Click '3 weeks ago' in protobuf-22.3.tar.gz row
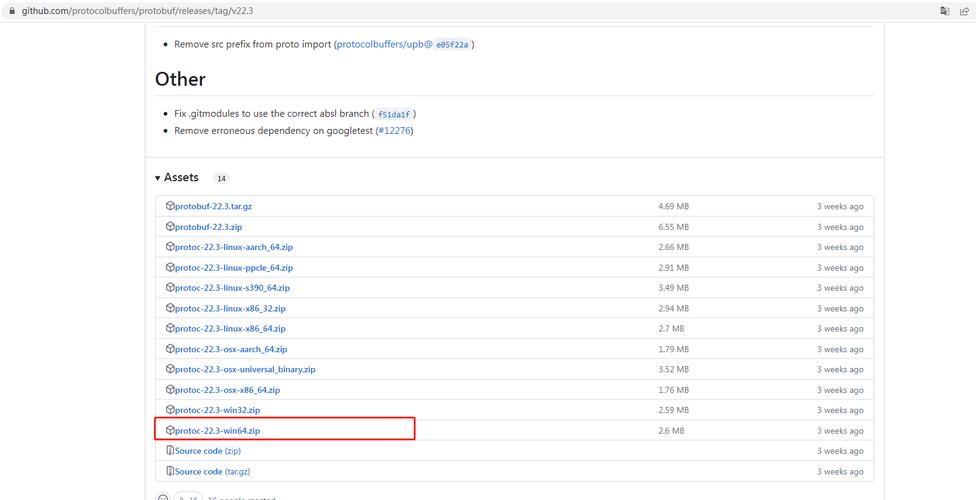Viewport: 976px width, 500px height. [840, 206]
